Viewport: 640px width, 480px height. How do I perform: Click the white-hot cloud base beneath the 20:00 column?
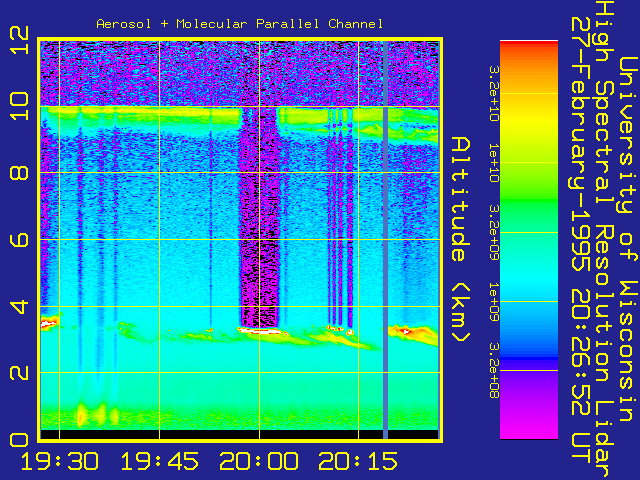point(260,330)
